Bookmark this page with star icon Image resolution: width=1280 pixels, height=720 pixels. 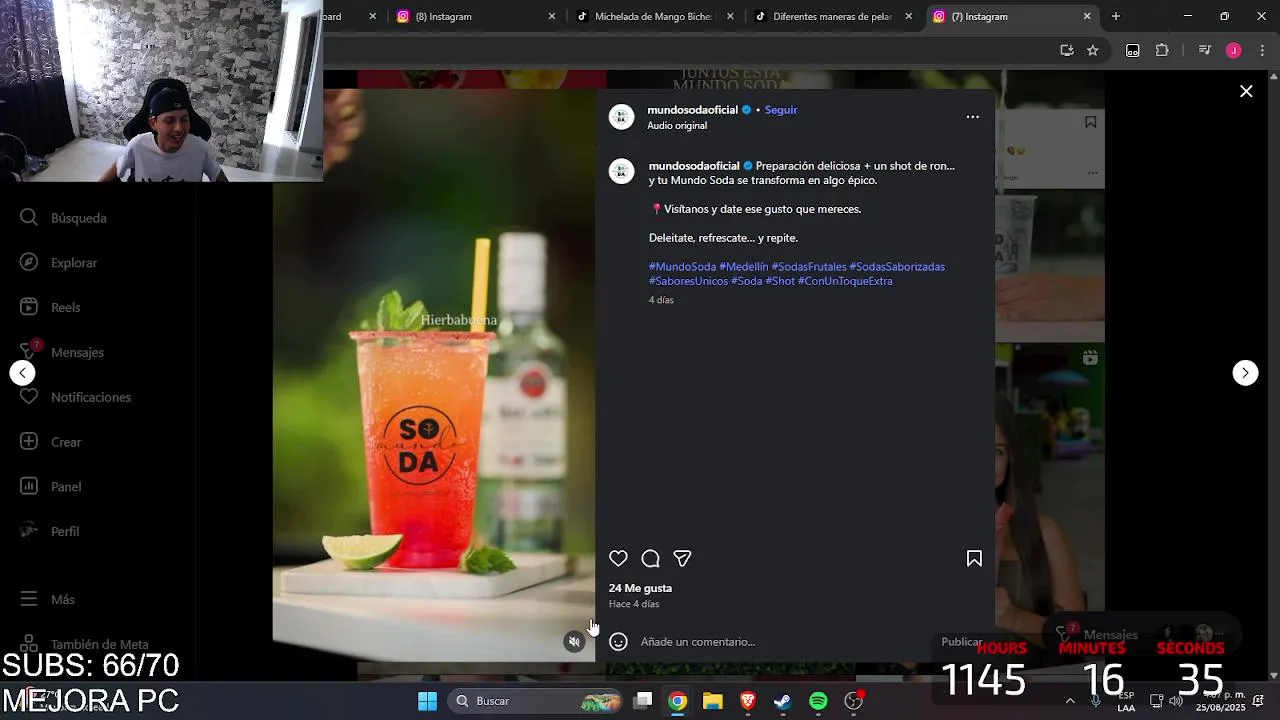tap(1093, 50)
